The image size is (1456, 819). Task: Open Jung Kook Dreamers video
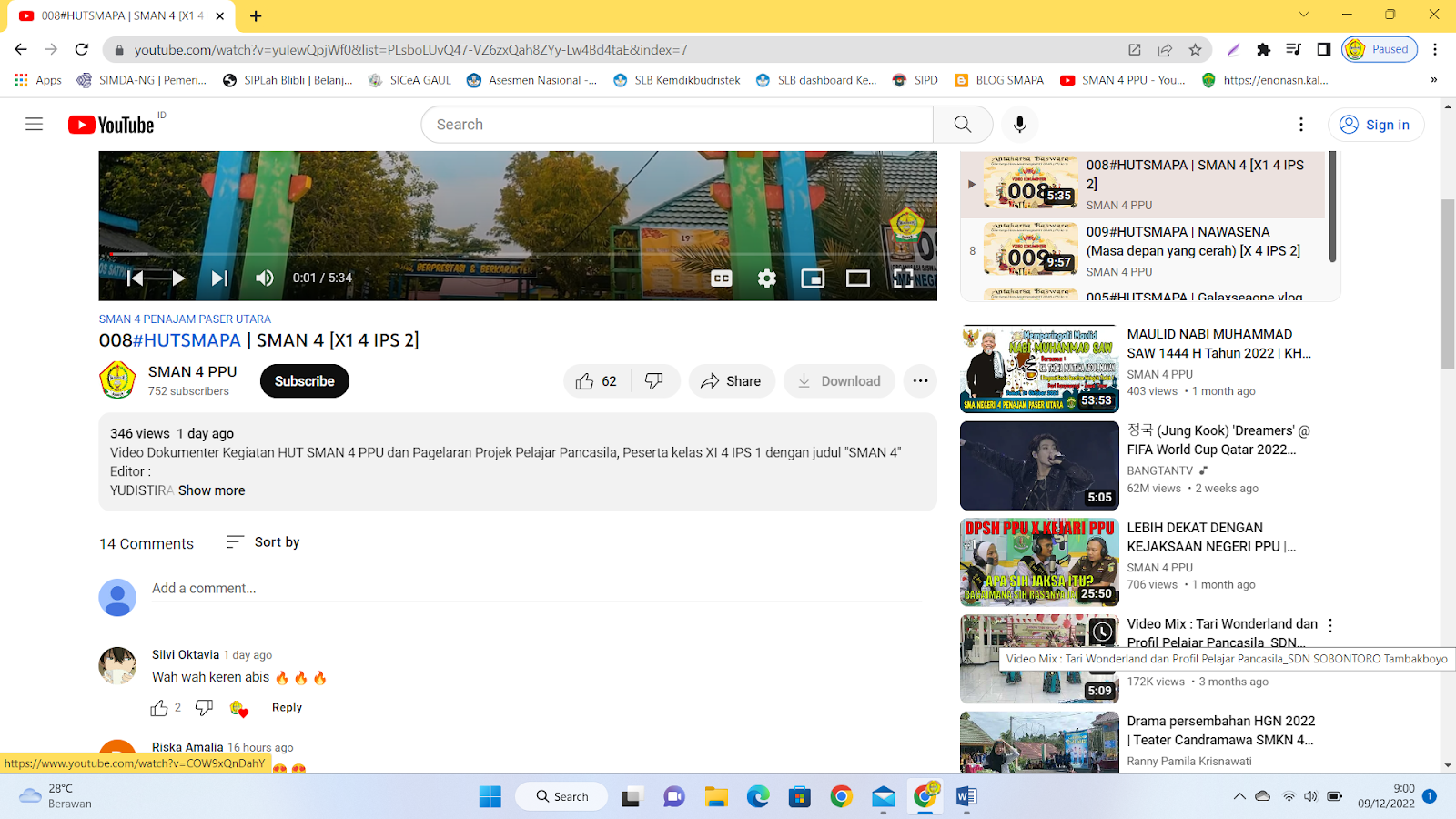tap(1039, 466)
